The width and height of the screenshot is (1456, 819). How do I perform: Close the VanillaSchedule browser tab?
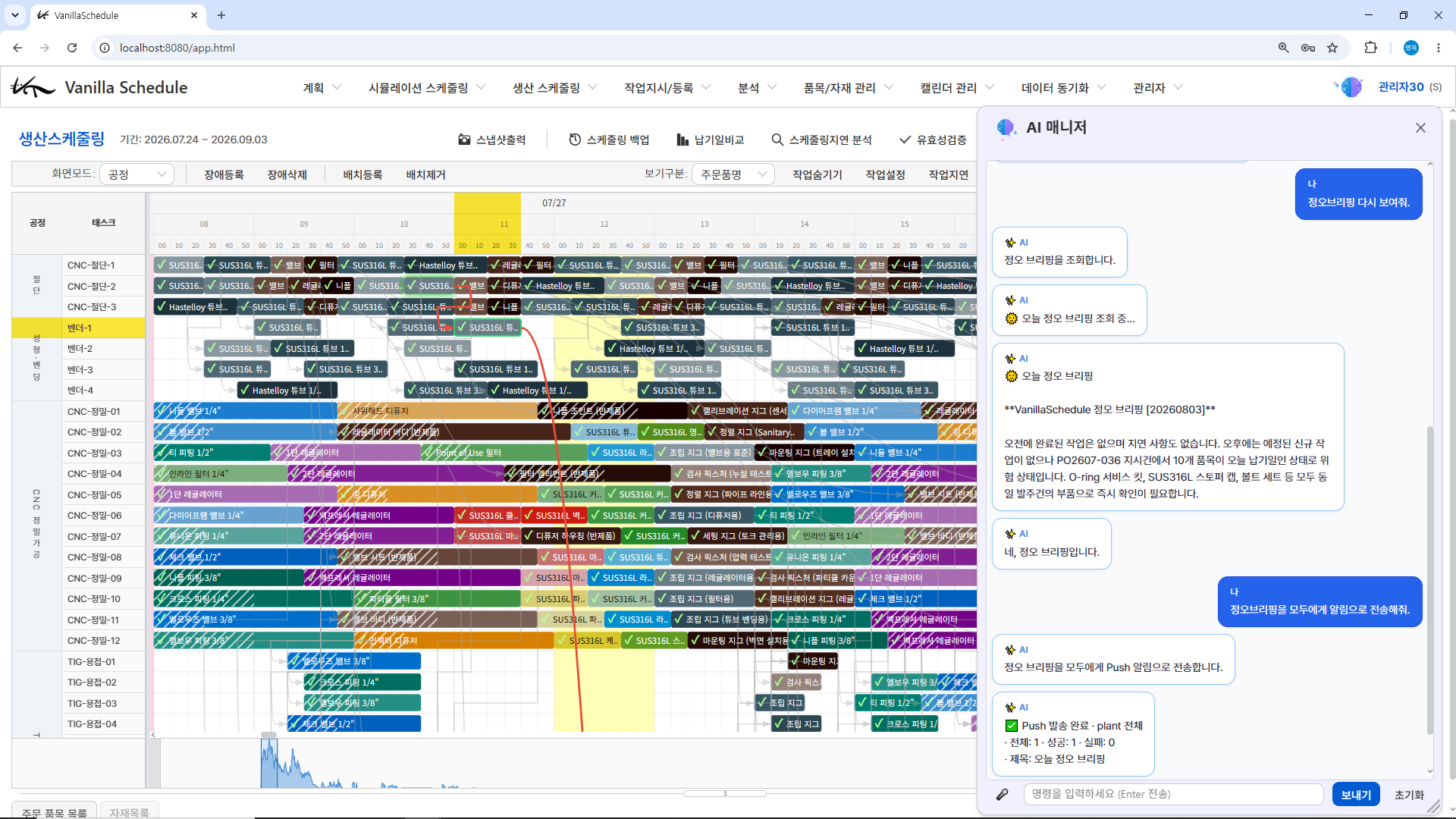point(194,15)
